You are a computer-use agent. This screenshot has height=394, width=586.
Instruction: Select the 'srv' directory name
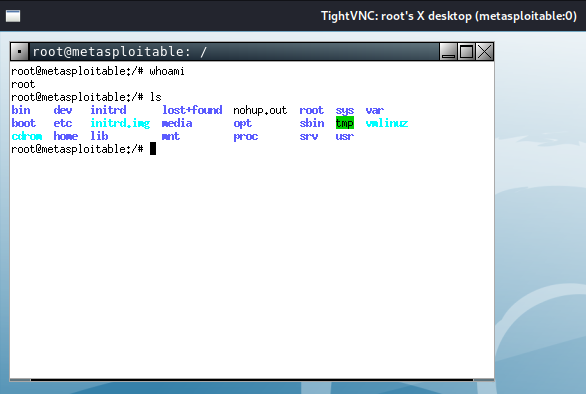tap(309, 136)
